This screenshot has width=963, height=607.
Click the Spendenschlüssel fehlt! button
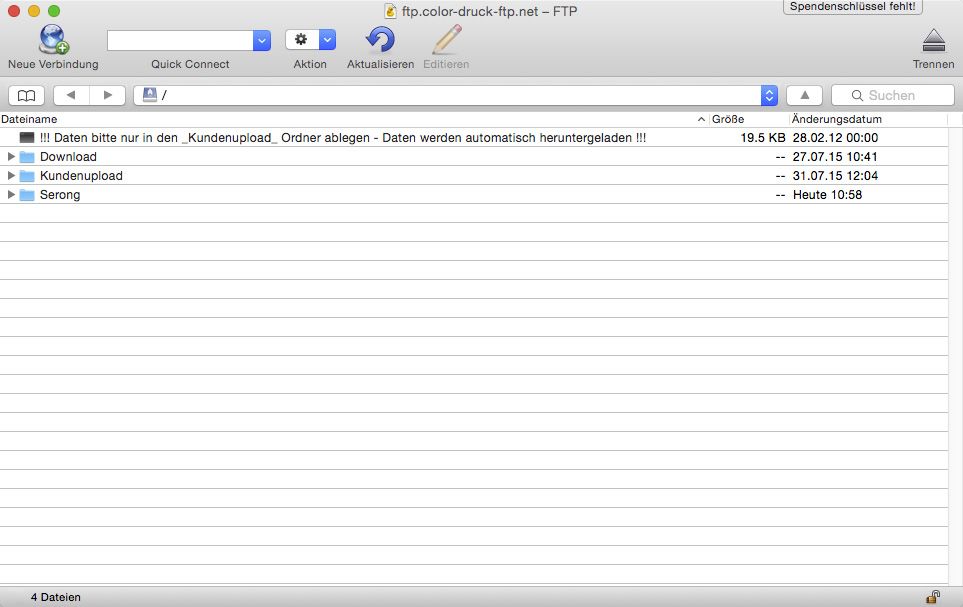click(852, 7)
